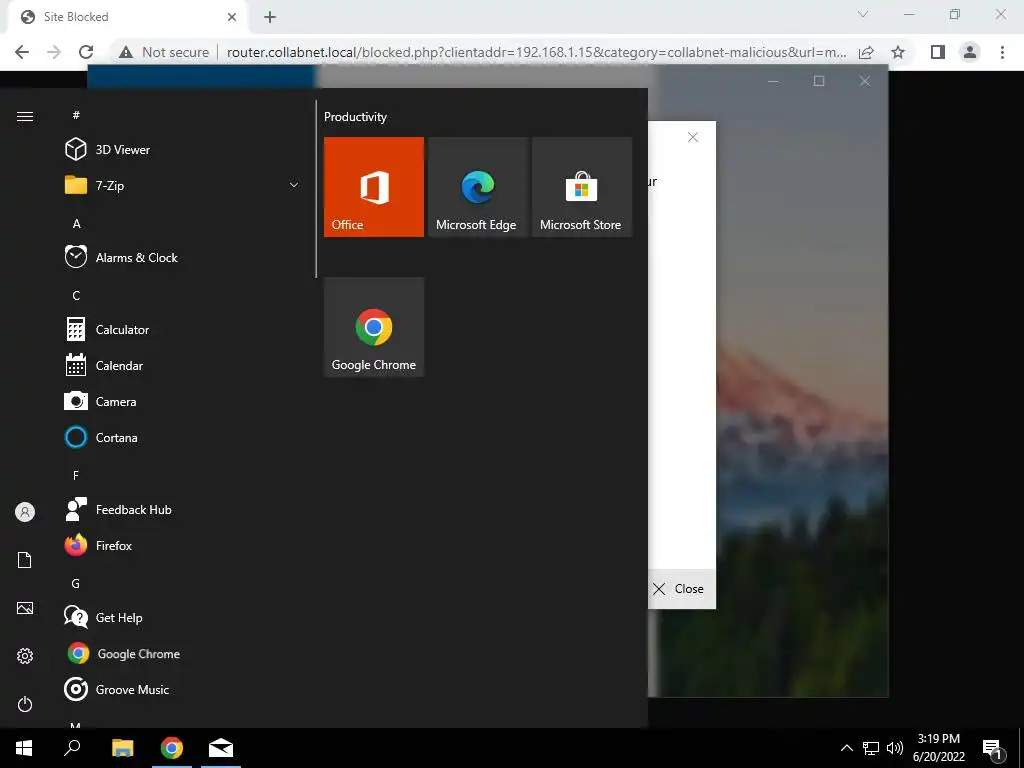Bookmark this page with the star

[899, 52]
